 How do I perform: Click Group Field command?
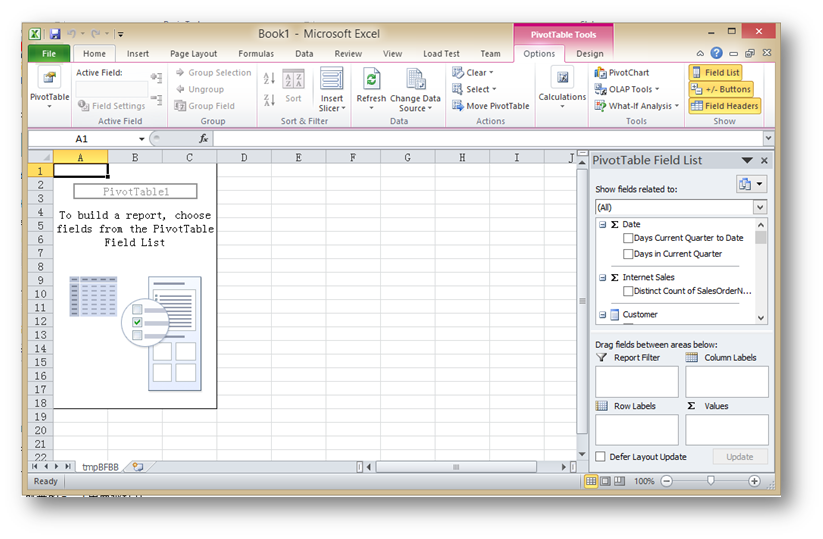[205, 106]
